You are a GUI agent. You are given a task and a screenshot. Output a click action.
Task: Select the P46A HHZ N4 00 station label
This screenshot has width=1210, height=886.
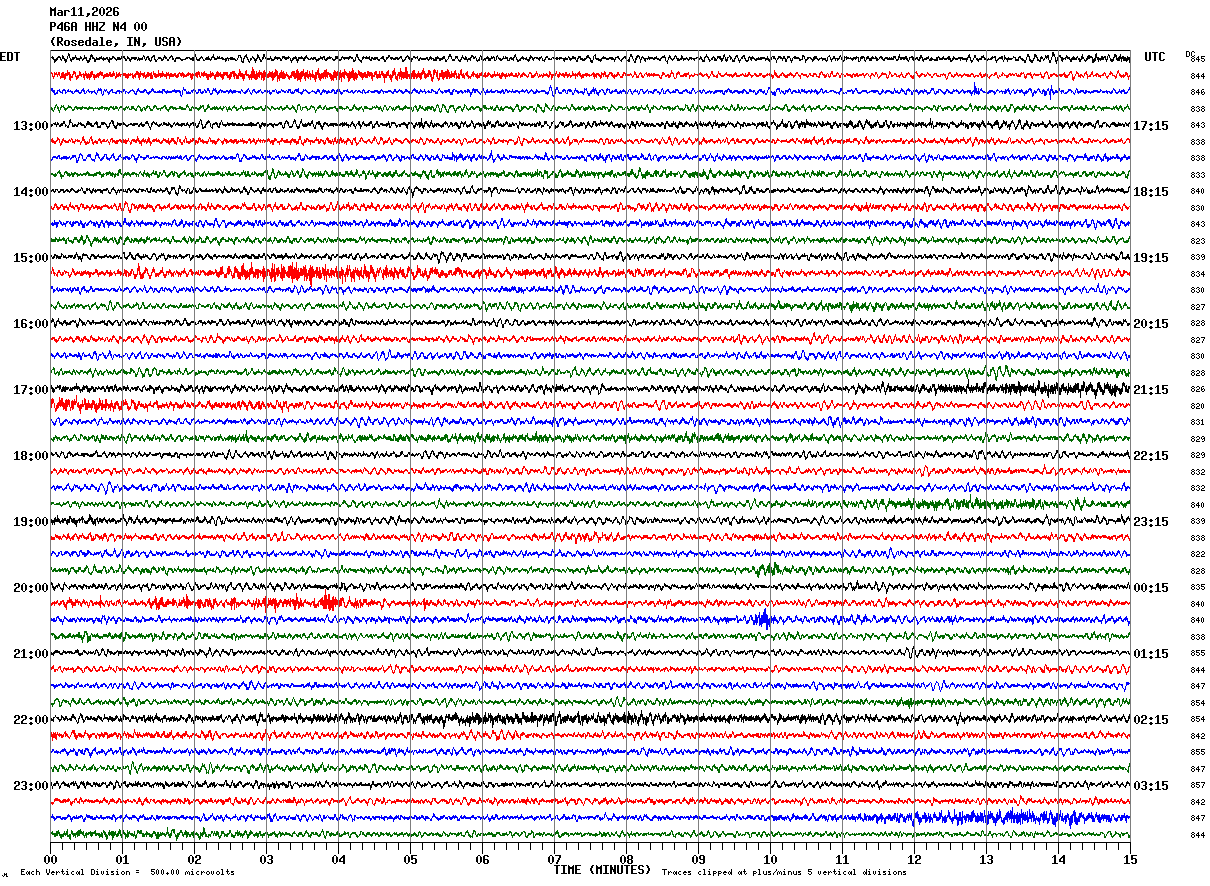click(98, 27)
